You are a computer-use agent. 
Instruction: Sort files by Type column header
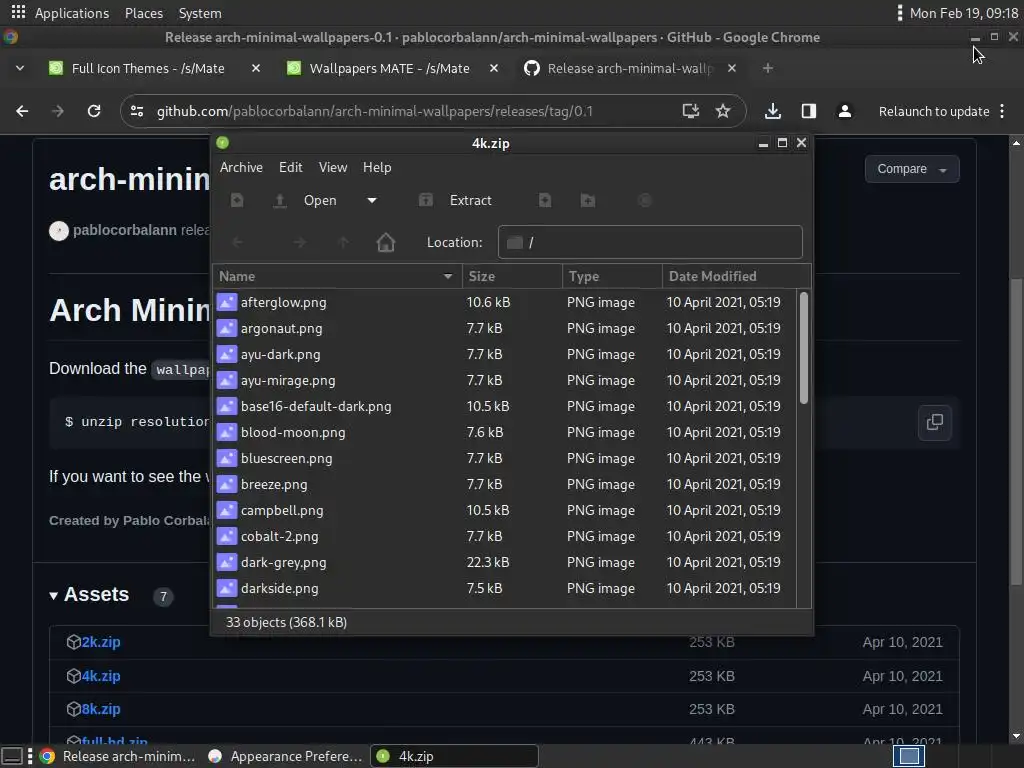coord(612,276)
